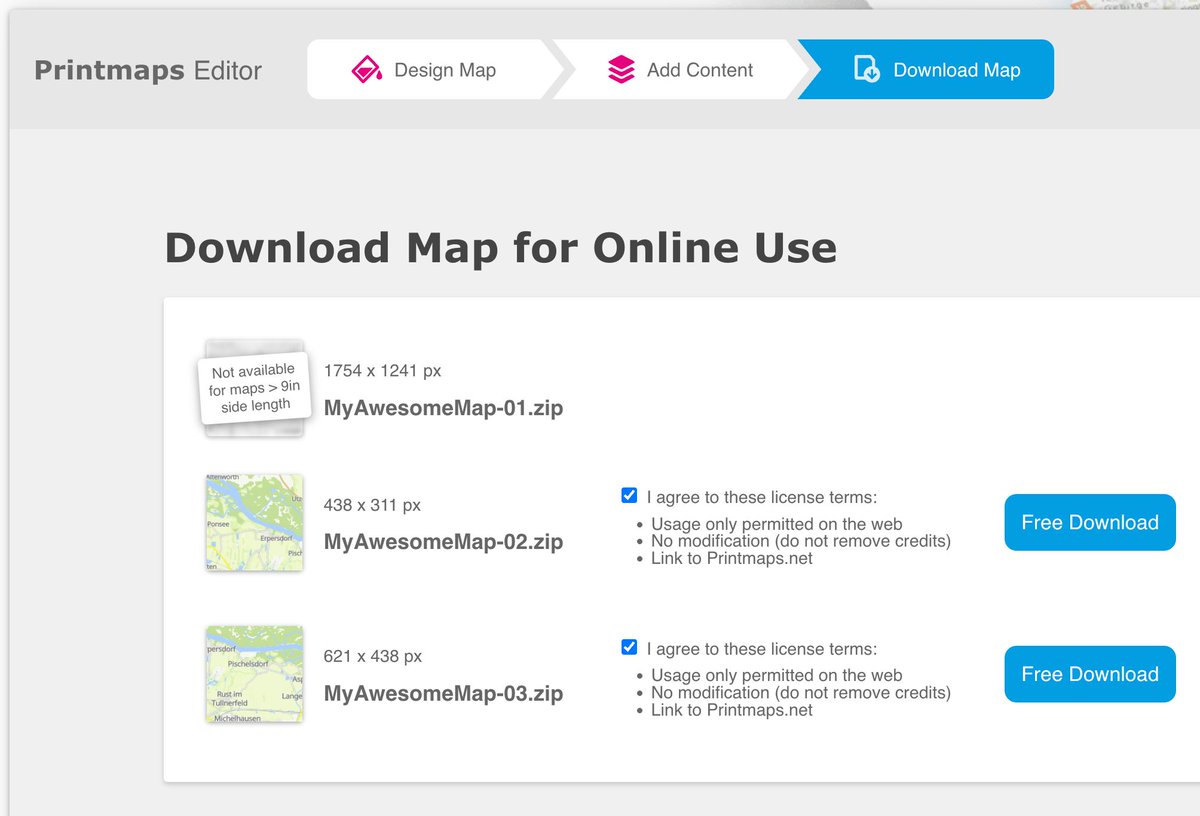
Task: Click the Add Content layers icon
Action: [x=621, y=70]
